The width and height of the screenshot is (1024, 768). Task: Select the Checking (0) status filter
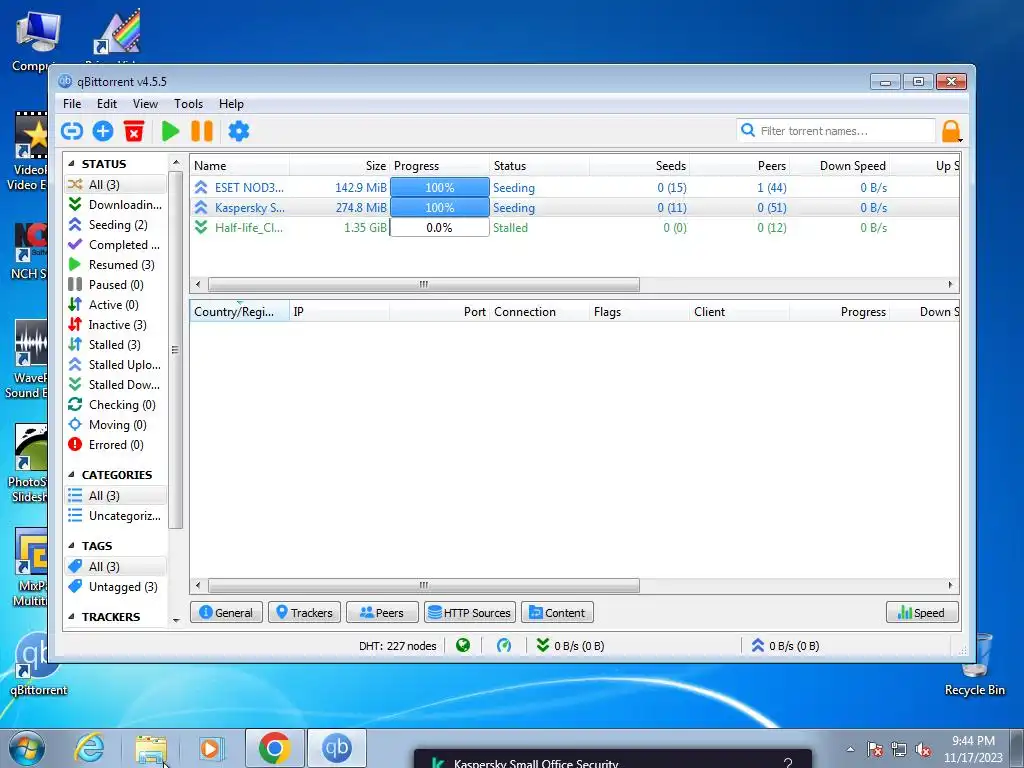click(116, 405)
